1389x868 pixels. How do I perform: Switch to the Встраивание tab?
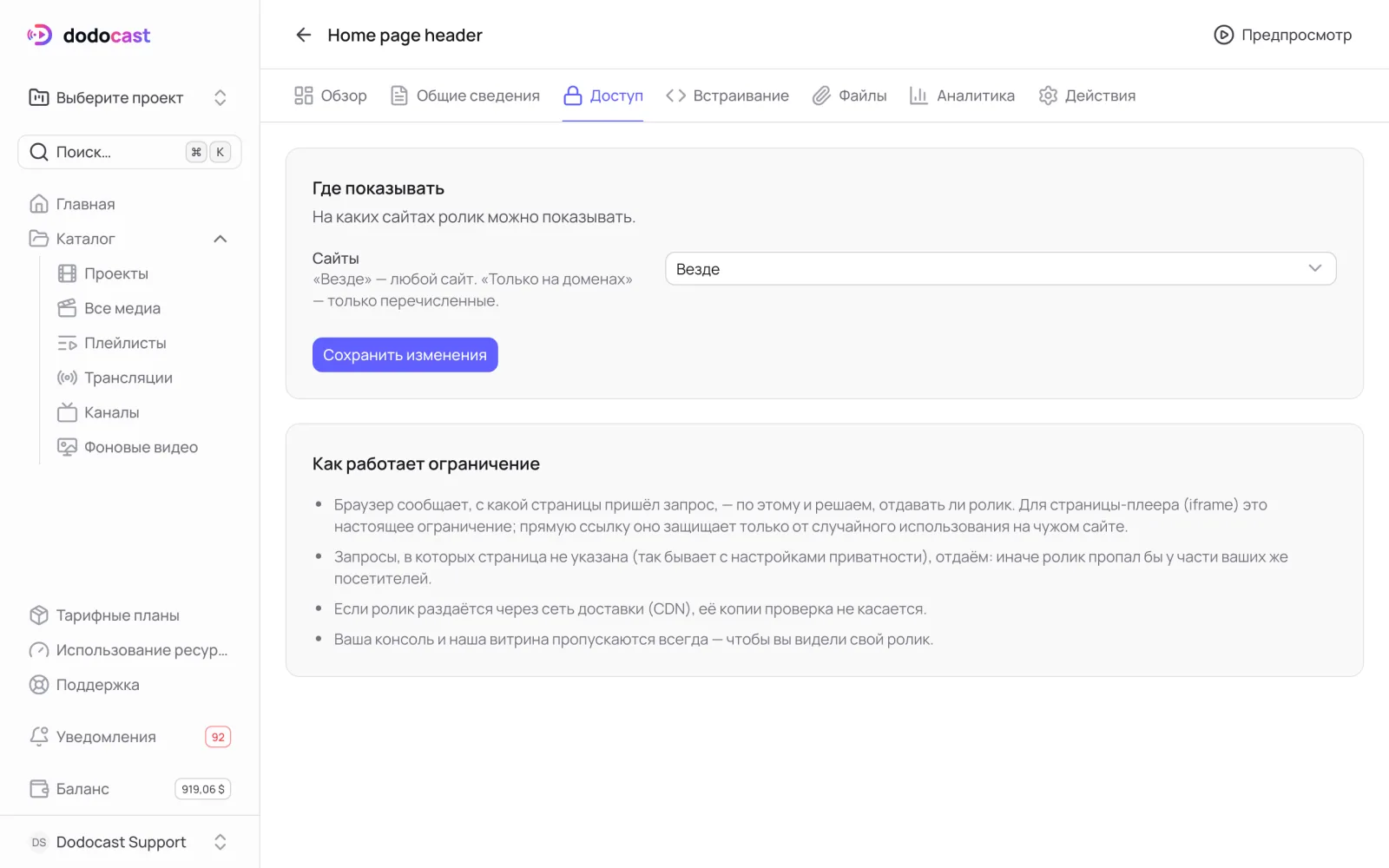[727, 95]
